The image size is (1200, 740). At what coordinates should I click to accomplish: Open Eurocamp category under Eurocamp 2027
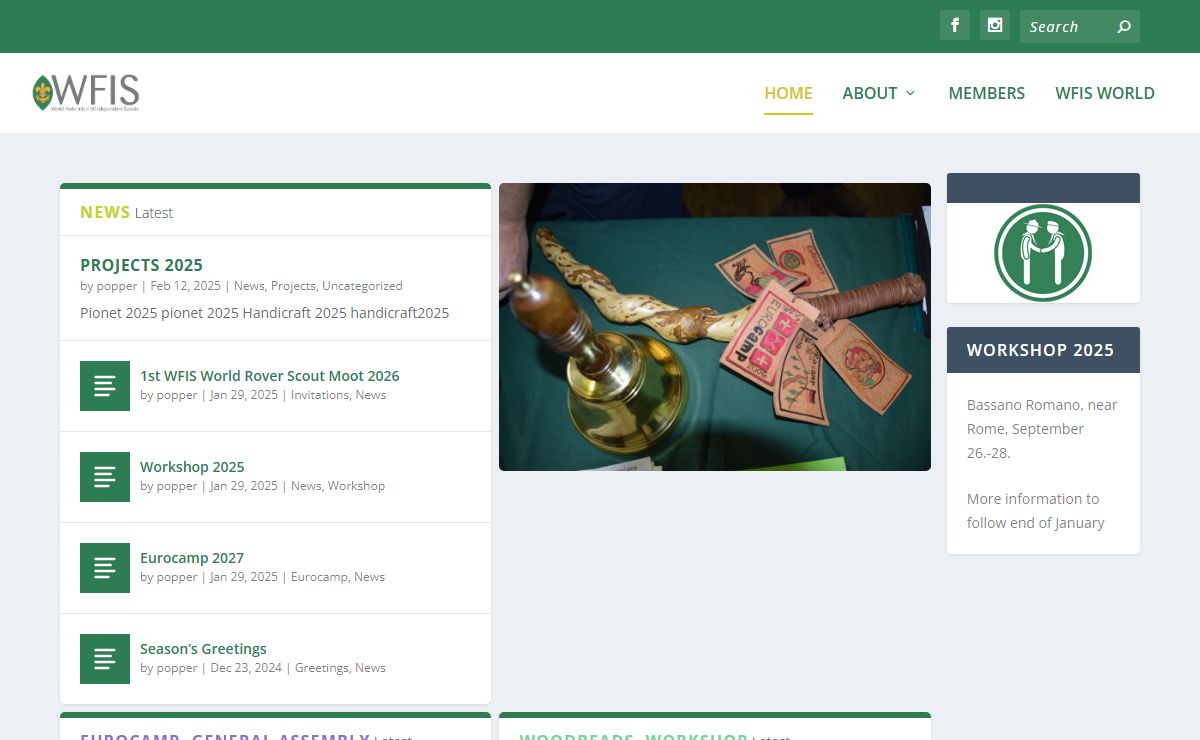click(x=319, y=577)
